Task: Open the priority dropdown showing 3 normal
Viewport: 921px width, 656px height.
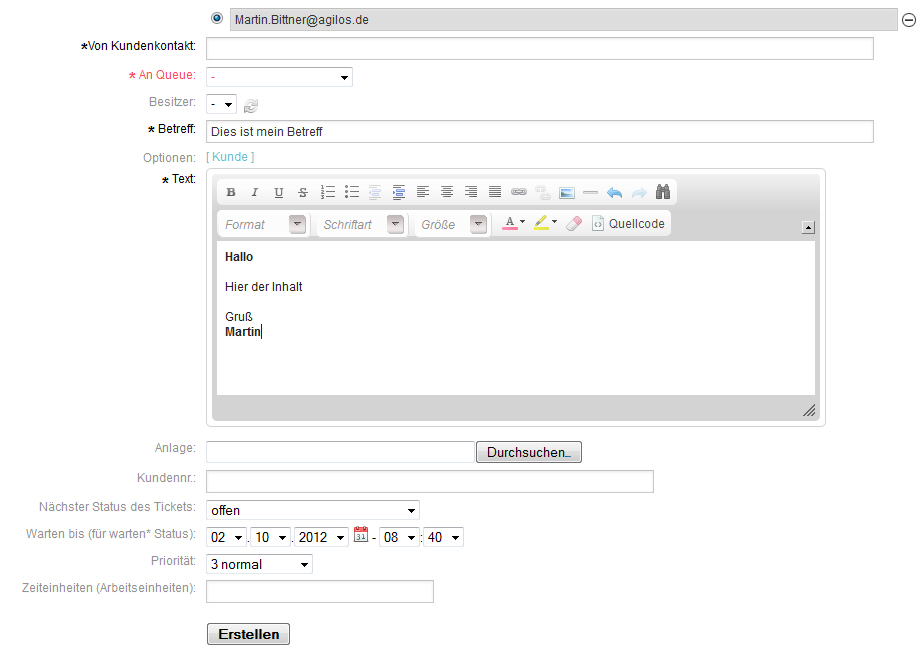Action: [x=260, y=564]
